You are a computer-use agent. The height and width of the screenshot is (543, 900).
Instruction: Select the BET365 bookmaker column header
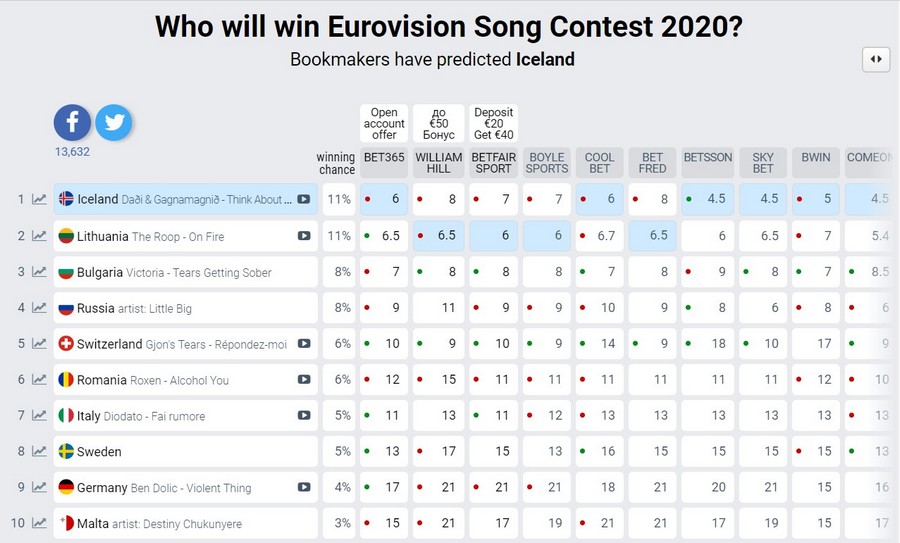coord(384,163)
